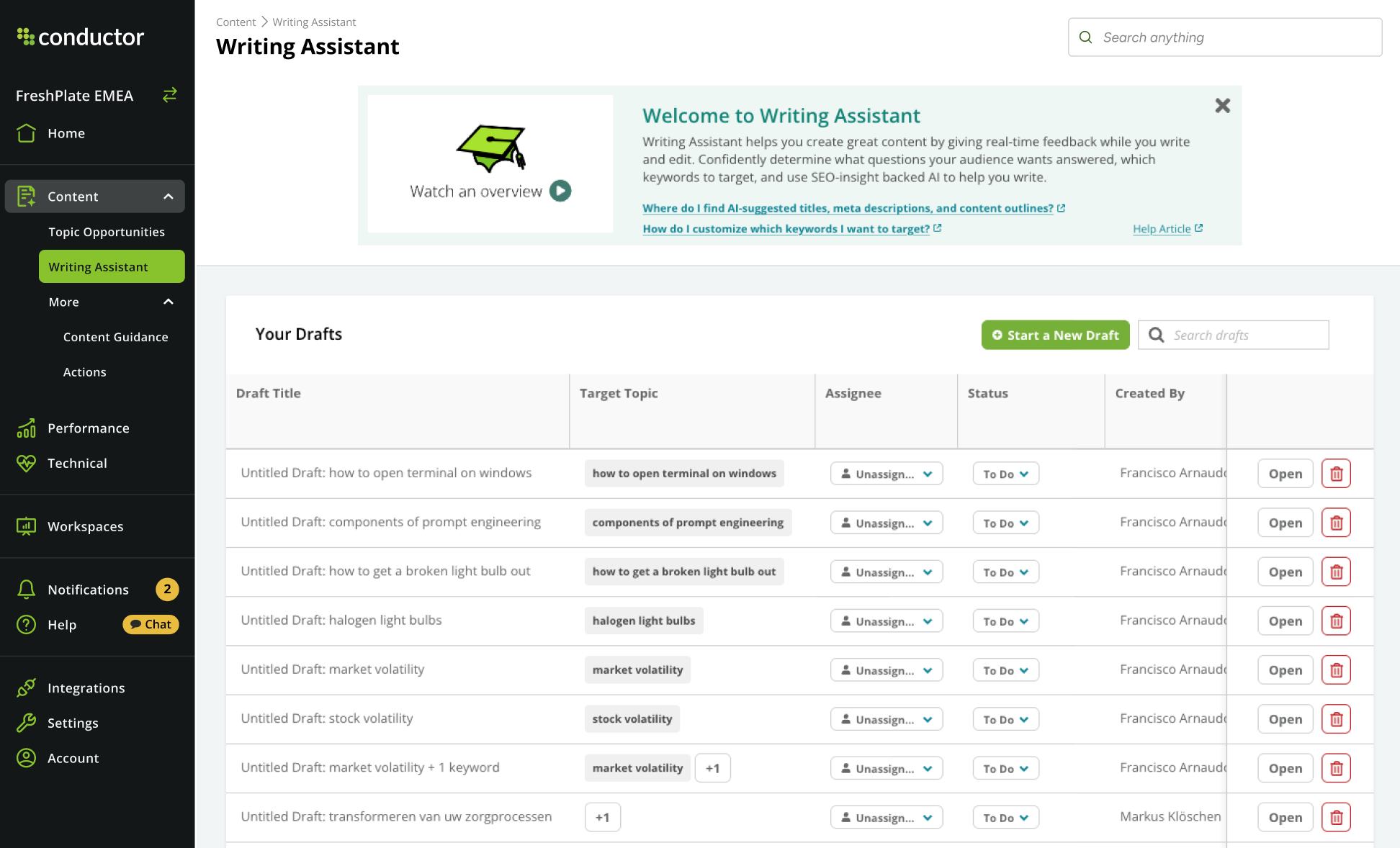This screenshot has height=848, width=1400.
Task: Click the Conductor logo
Action: click(x=80, y=37)
